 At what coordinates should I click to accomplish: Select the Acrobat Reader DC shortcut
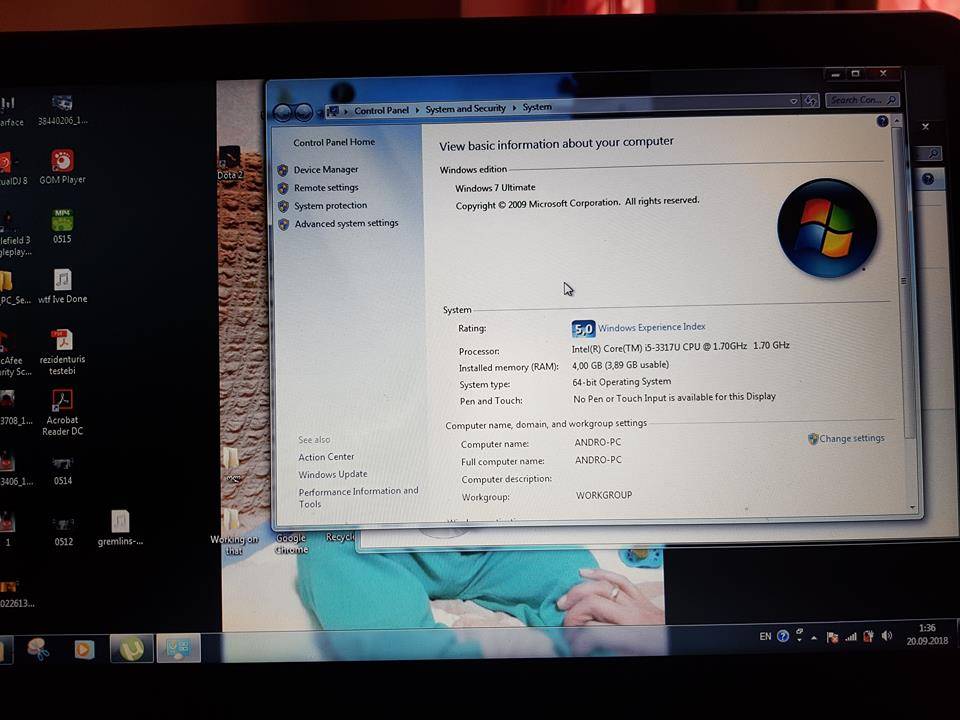tap(62, 413)
